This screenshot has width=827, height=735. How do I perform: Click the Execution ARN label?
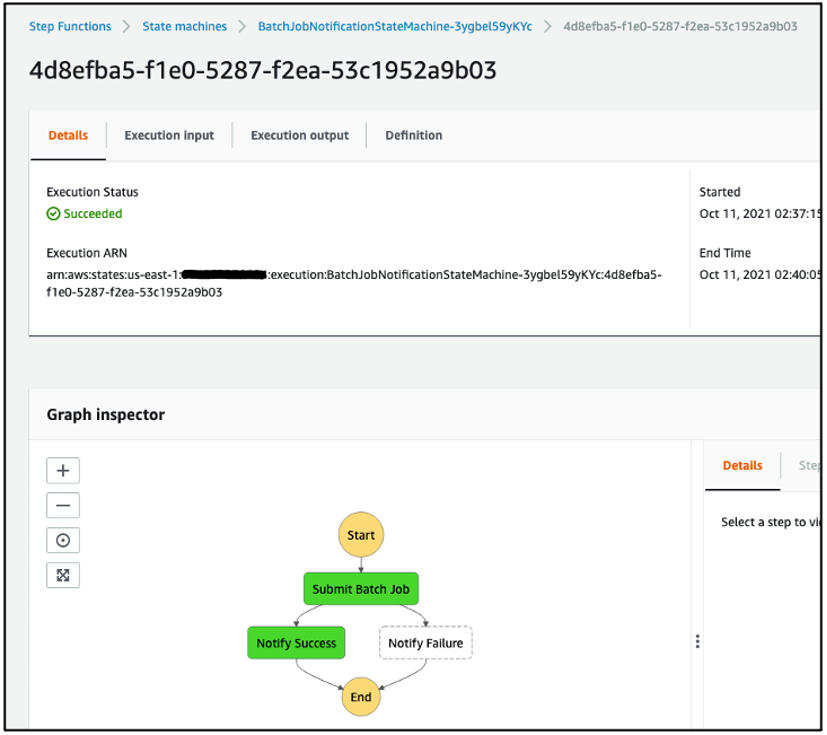click(x=86, y=253)
